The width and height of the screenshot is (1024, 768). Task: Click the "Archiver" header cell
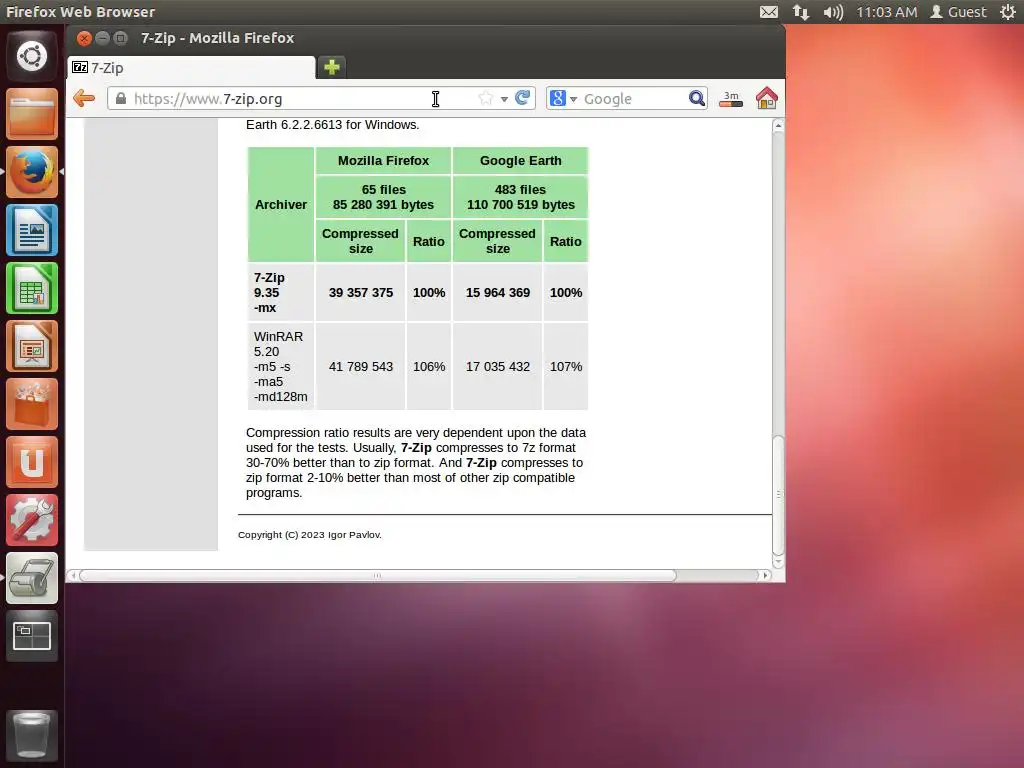tap(281, 204)
